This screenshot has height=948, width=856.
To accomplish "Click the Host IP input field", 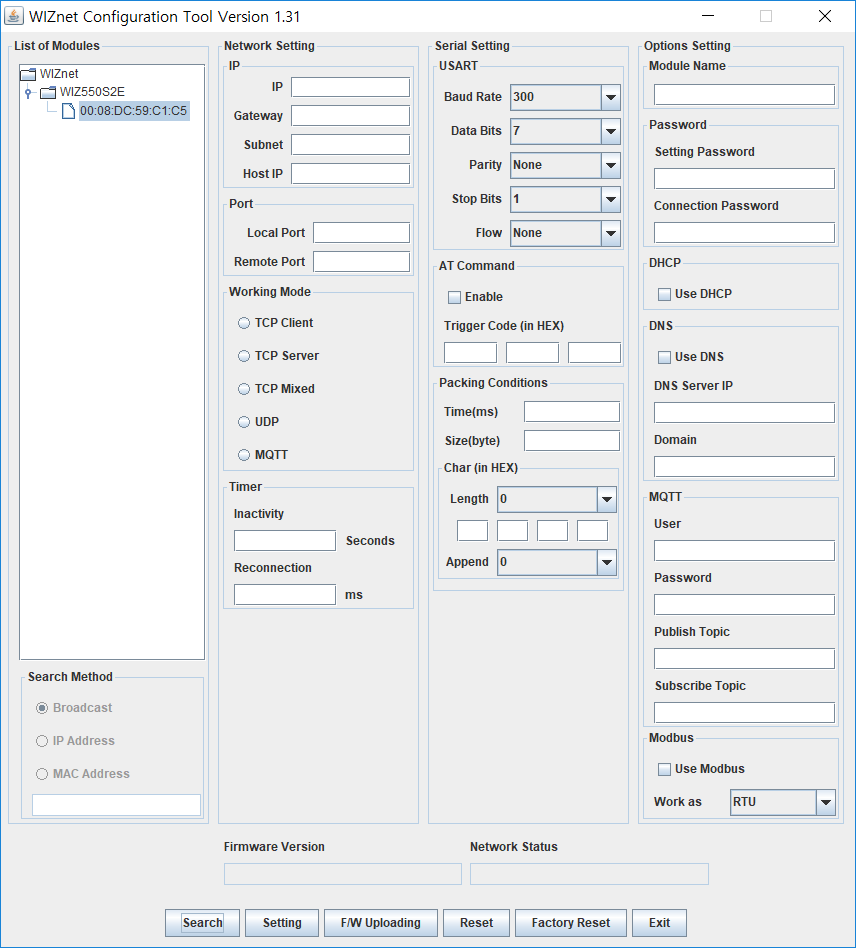I will (x=350, y=174).
